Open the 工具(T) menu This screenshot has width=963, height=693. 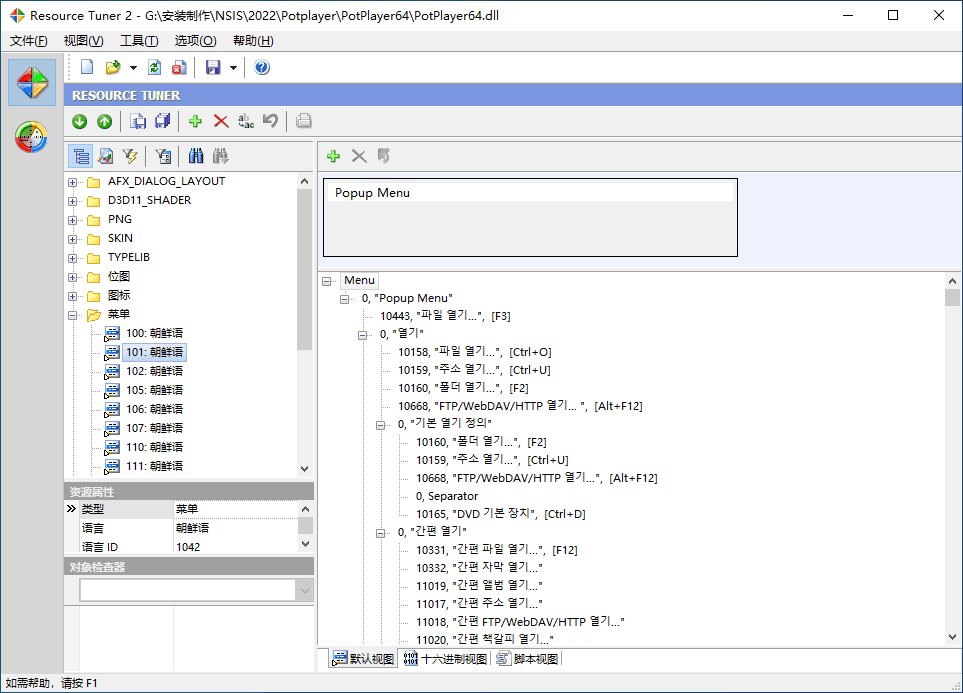pos(139,41)
